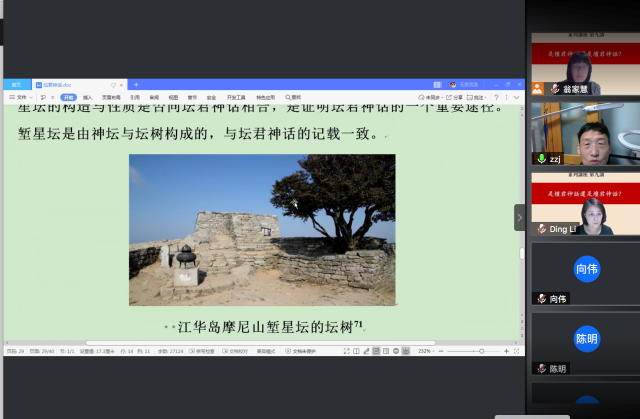
Task: Click the 向伟 blue avatar circle
Action: (x=587, y=269)
